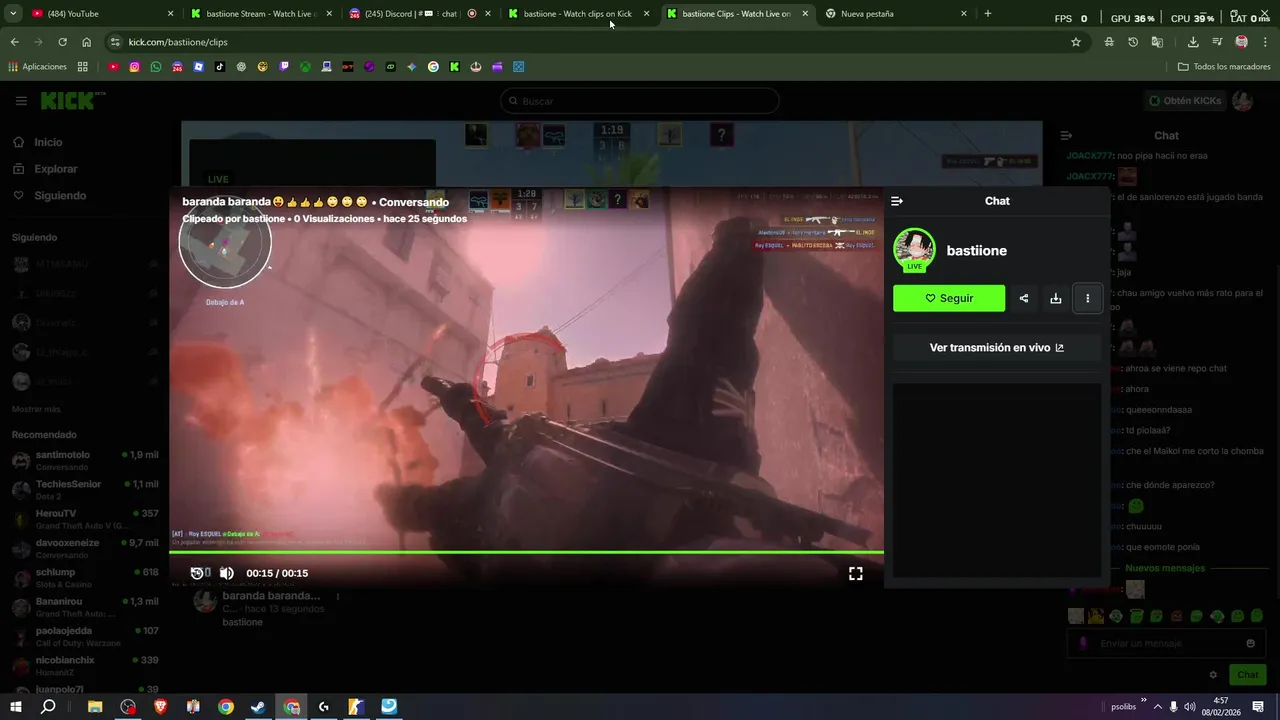The image size is (1280, 720).
Task: Open the emoji picker in chat input
Action: (x=1250, y=643)
